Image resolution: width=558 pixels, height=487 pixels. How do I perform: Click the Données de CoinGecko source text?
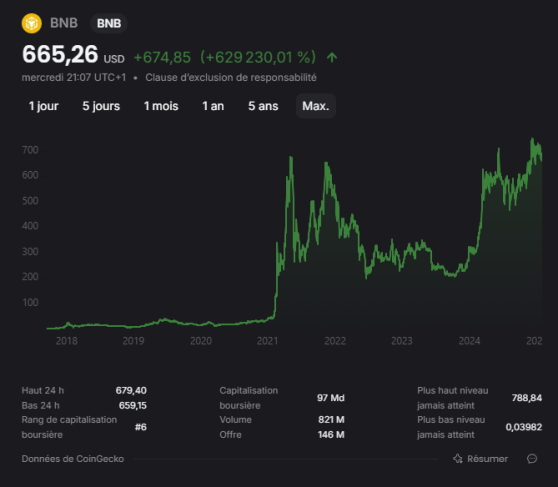coord(73,459)
